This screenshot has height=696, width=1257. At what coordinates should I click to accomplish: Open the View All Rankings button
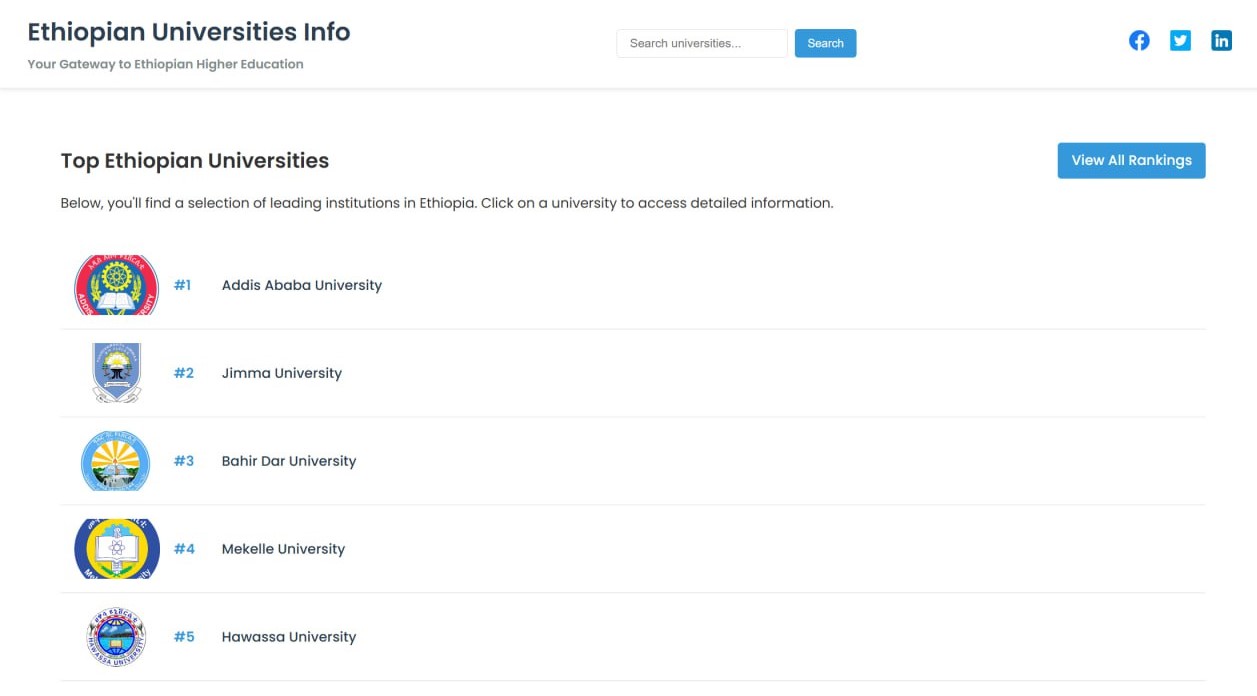pyautogui.click(x=1131, y=160)
